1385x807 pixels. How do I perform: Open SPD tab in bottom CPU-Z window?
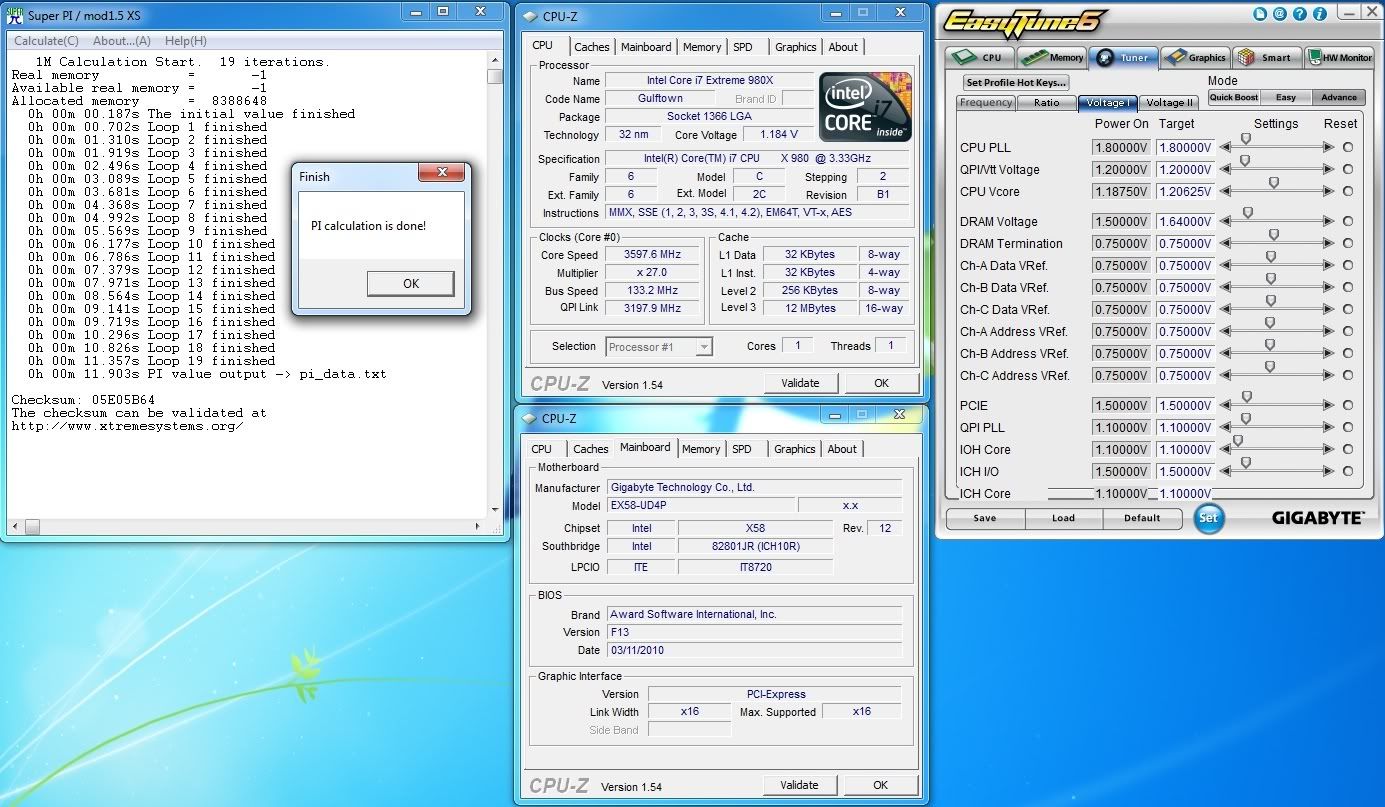point(741,449)
